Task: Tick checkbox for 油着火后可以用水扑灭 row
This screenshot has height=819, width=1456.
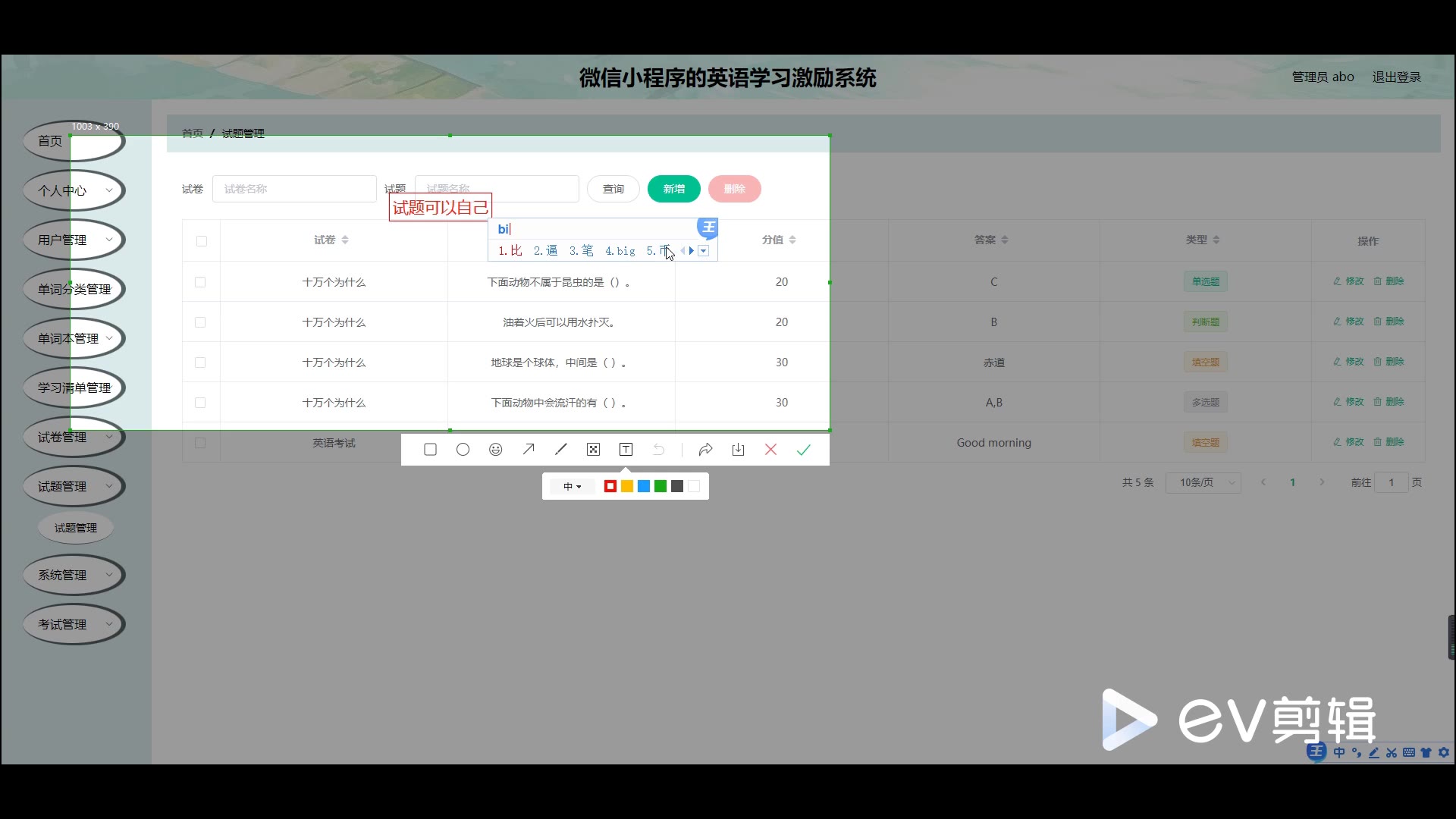Action: [200, 322]
